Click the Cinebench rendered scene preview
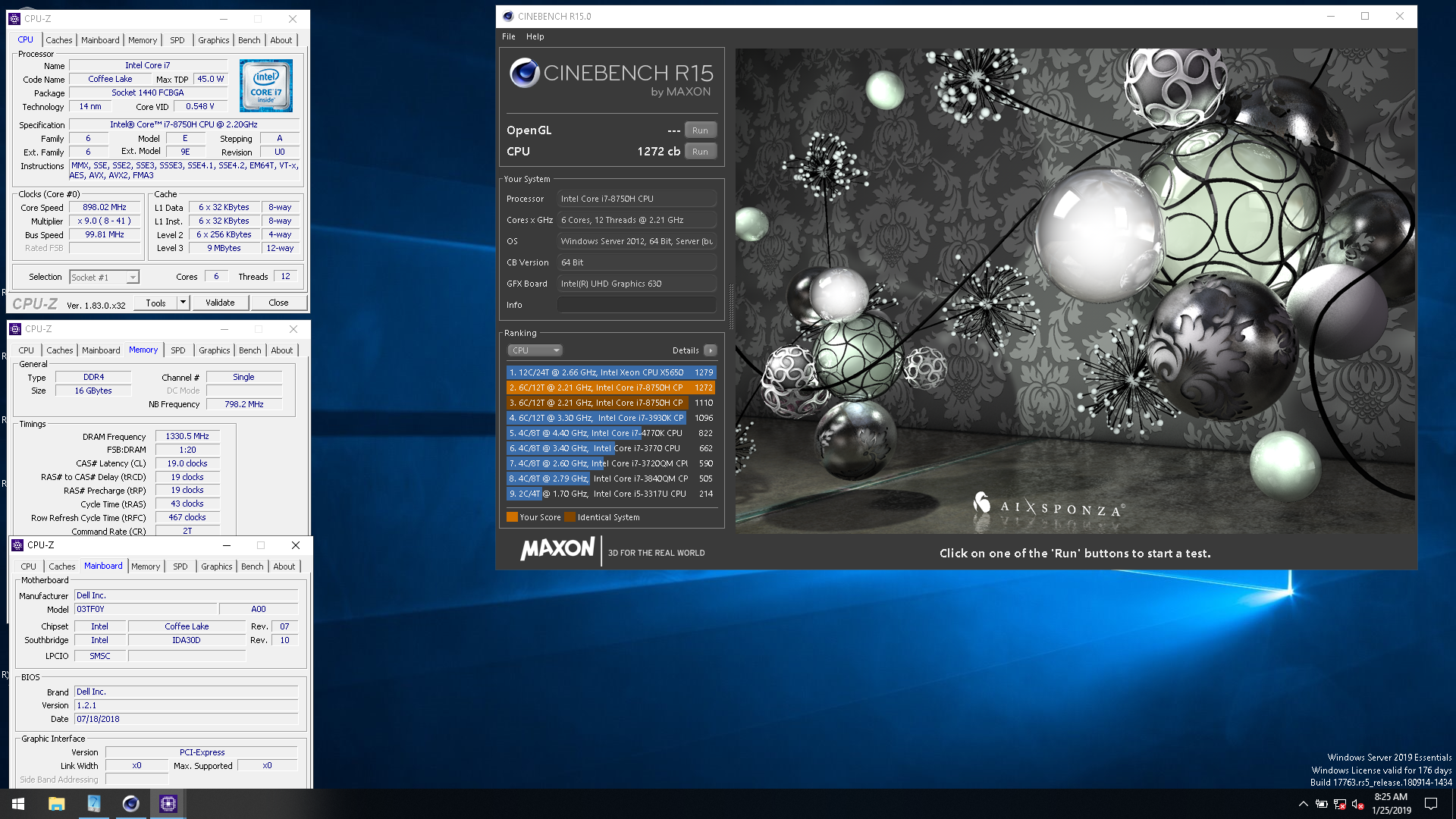Image resolution: width=1456 pixels, height=819 pixels. click(x=1075, y=291)
